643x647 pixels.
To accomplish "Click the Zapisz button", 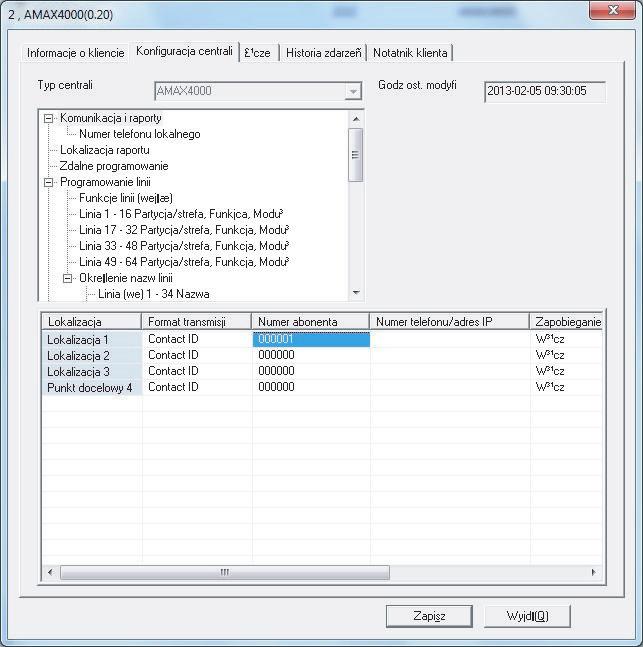I will click(429, 616).
